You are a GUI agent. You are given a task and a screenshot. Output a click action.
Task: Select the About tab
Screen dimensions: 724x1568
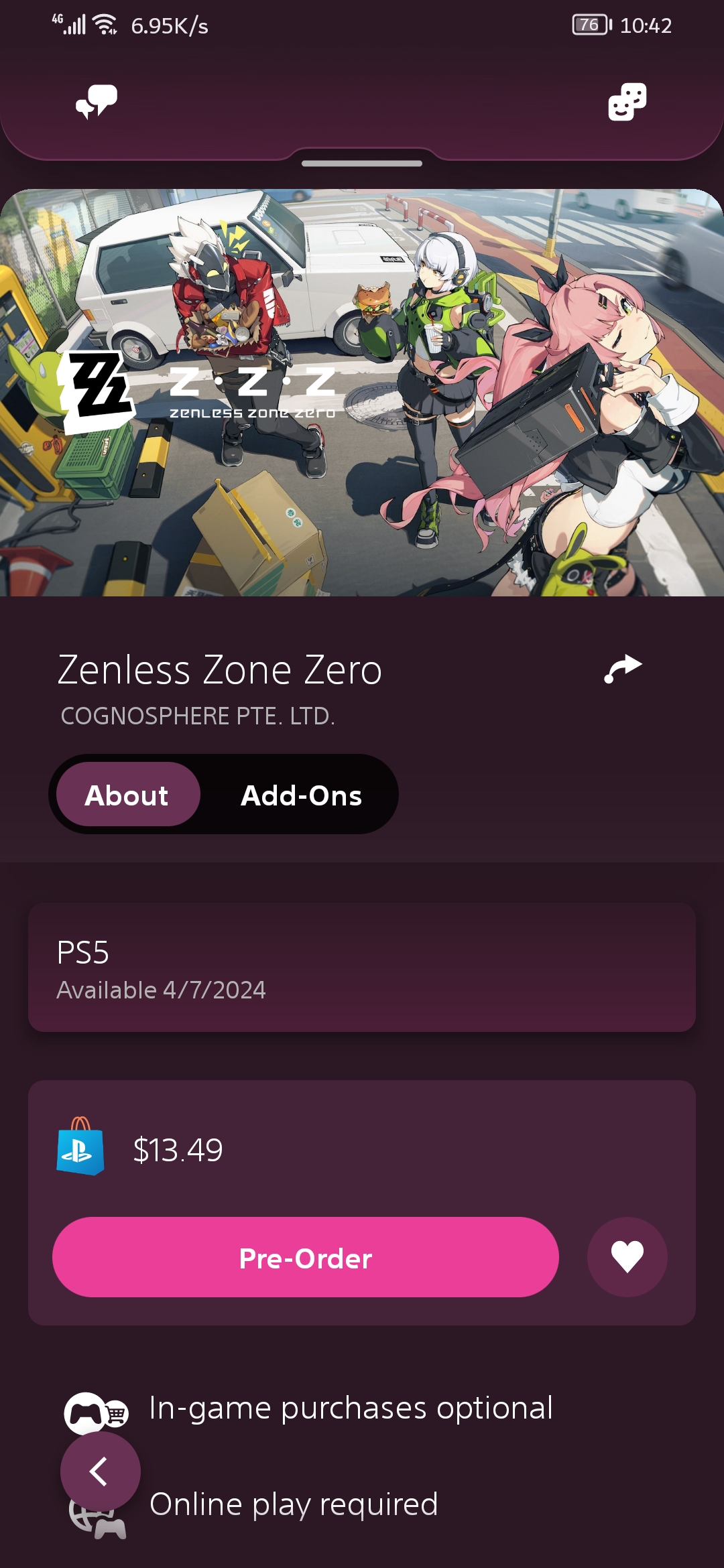point(127,795)
